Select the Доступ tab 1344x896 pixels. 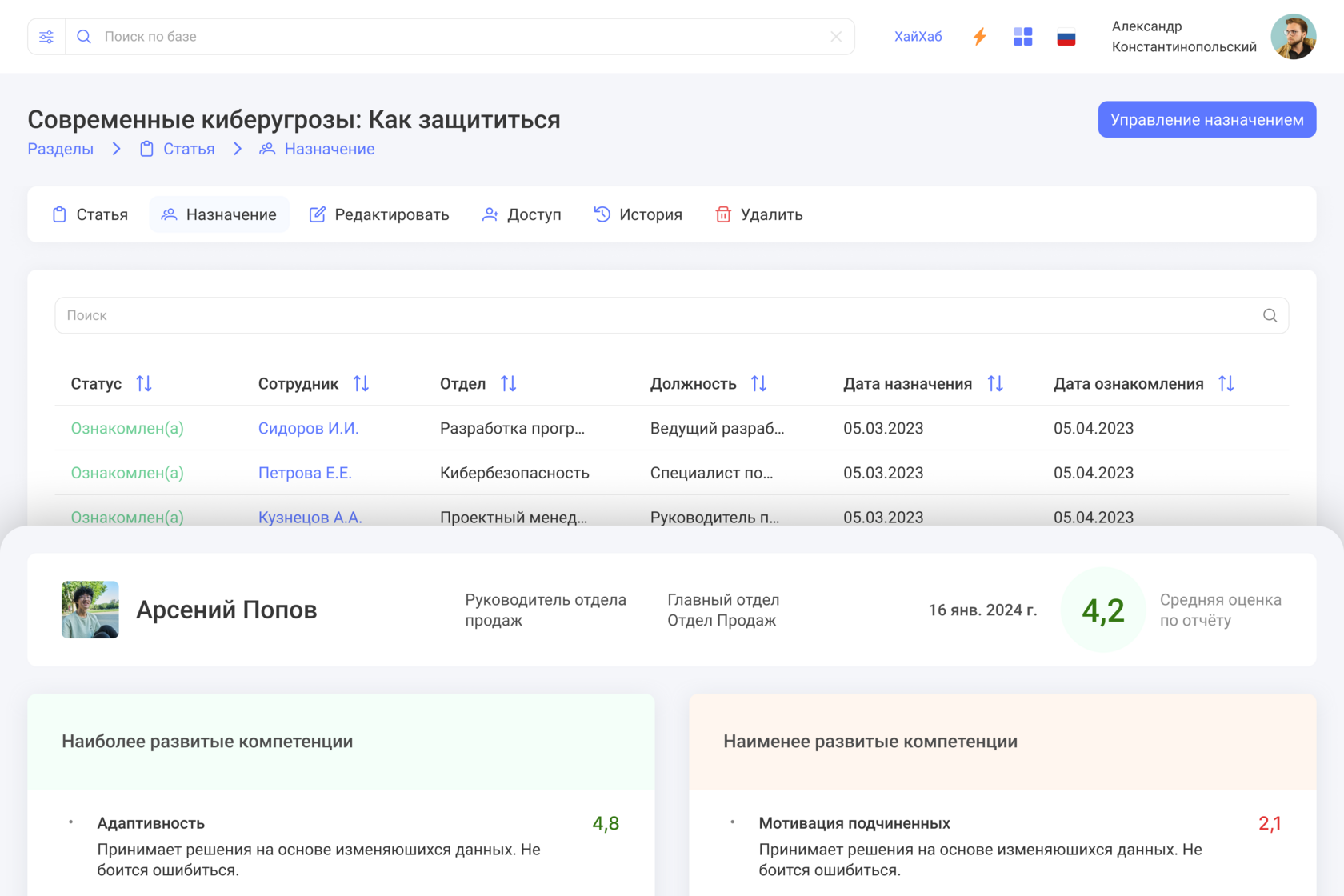pyautogui.click(x=522, y=214)
